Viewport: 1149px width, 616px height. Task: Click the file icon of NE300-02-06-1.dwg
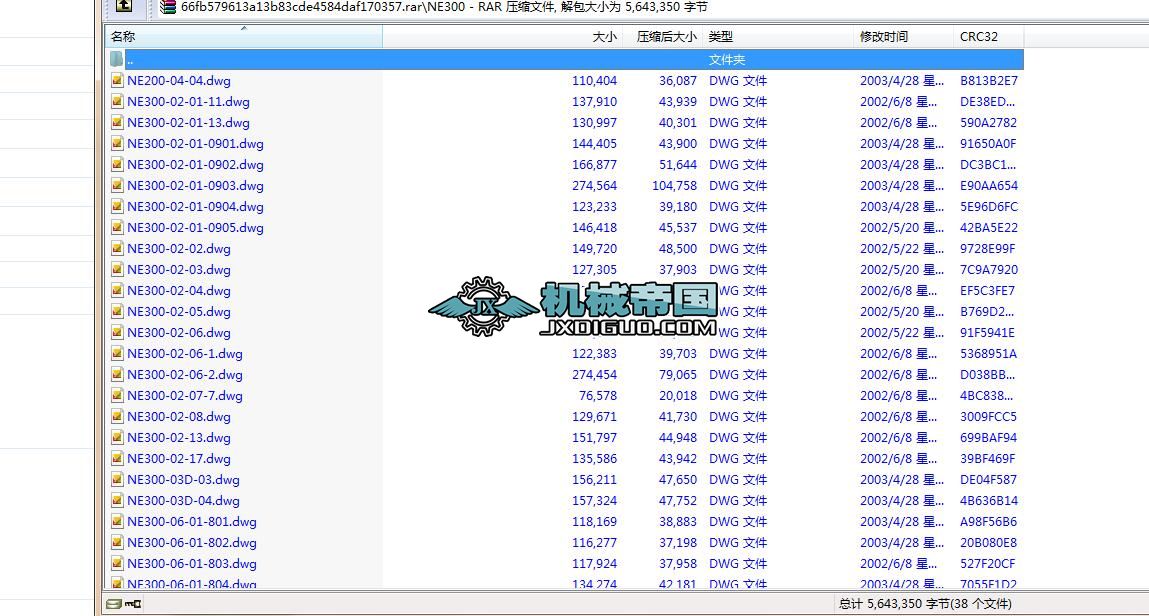tap(117, 354)
